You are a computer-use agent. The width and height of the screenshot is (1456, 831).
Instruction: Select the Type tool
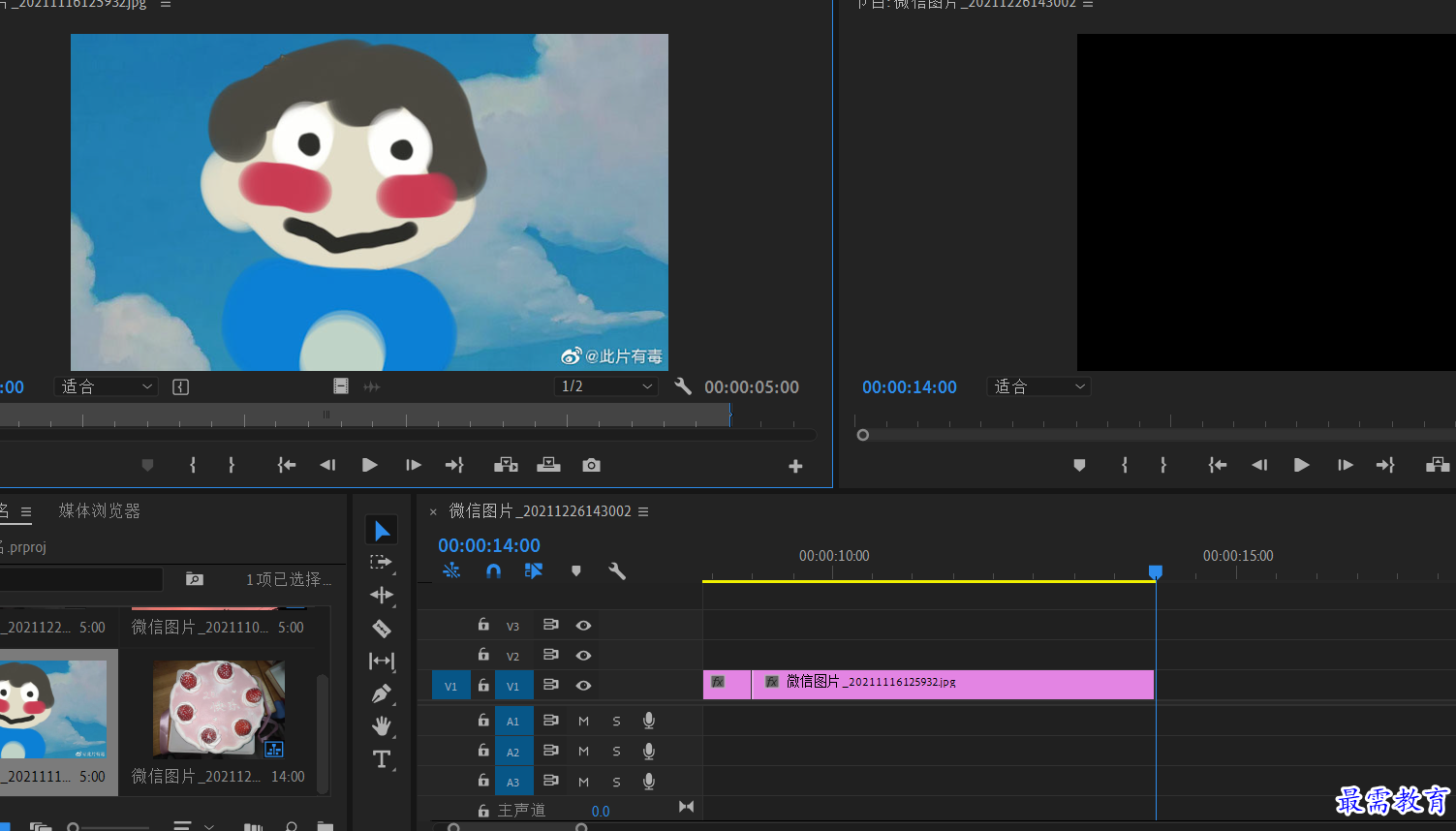click(x=382, y=759)
